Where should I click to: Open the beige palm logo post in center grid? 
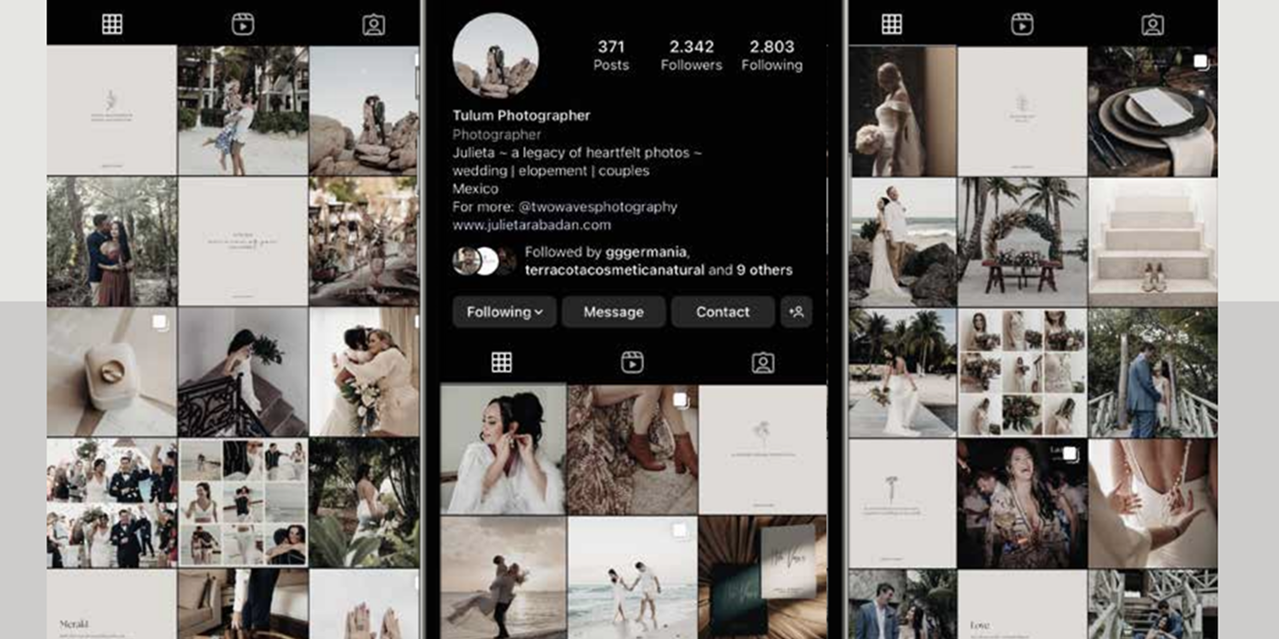[x=763, y=450]
